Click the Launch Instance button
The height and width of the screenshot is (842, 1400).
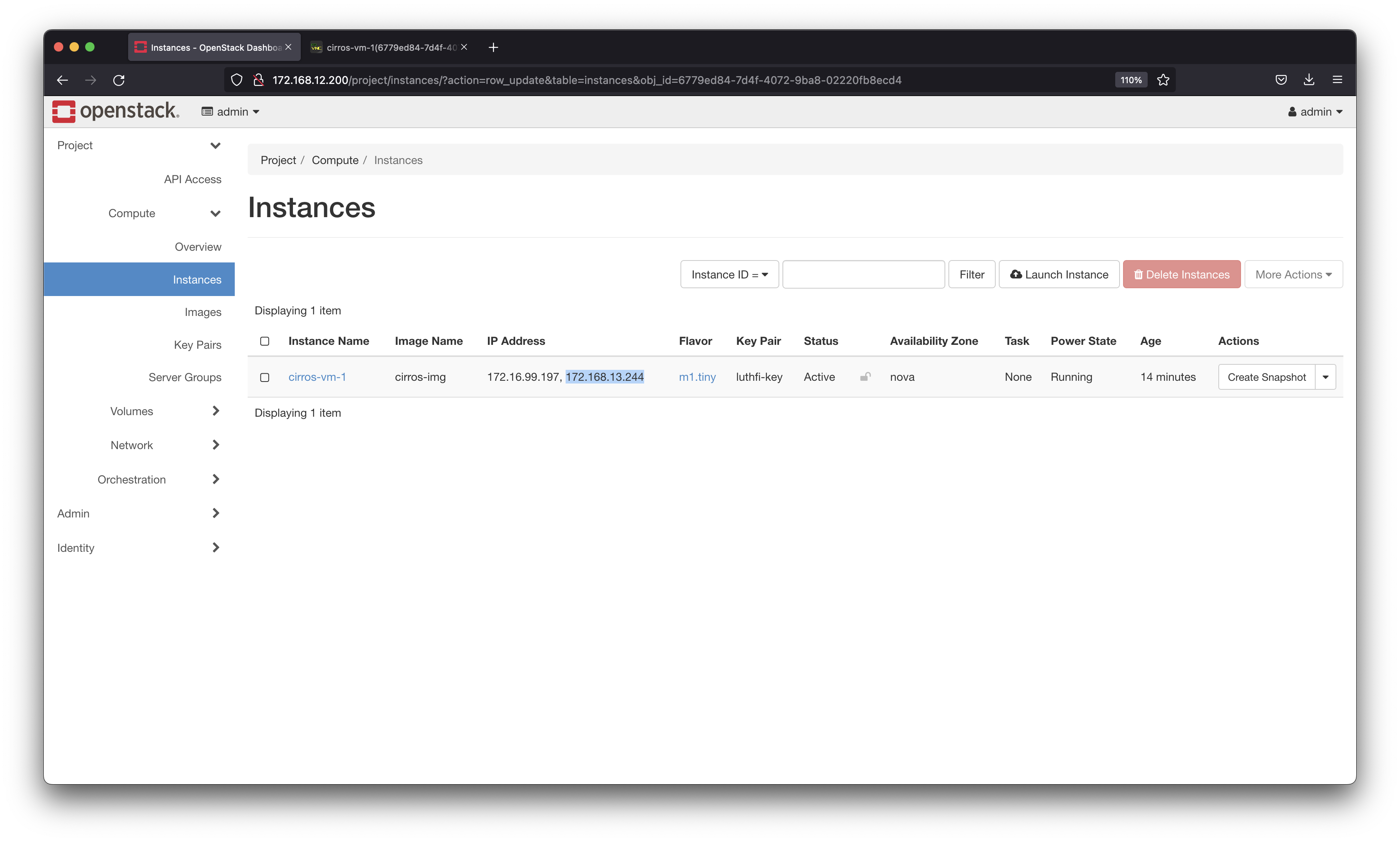[x=1059, y=275]
